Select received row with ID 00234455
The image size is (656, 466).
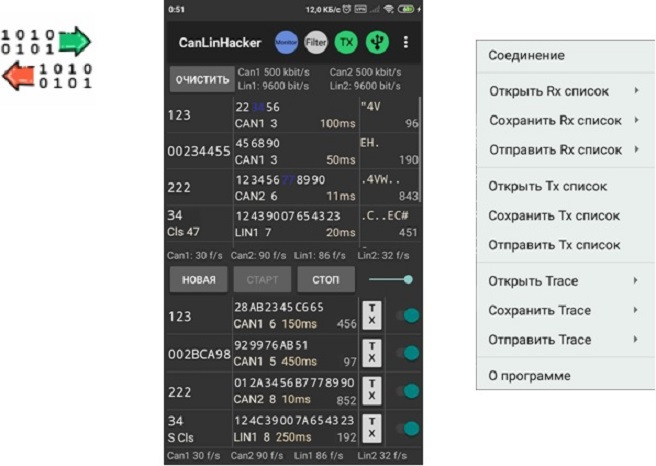coord(294,151)
